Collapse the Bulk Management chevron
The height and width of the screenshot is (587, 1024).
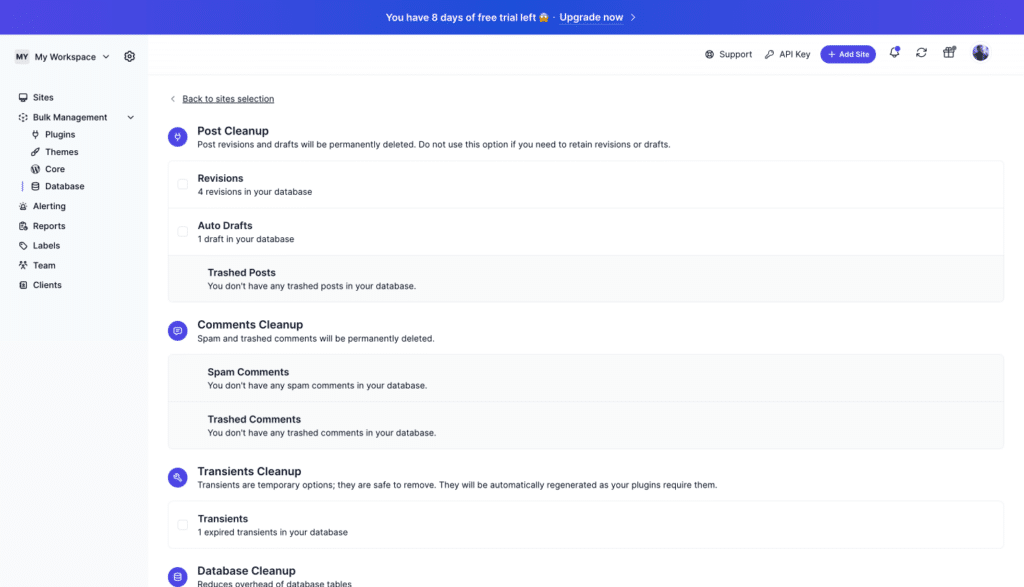coord(131,118)
